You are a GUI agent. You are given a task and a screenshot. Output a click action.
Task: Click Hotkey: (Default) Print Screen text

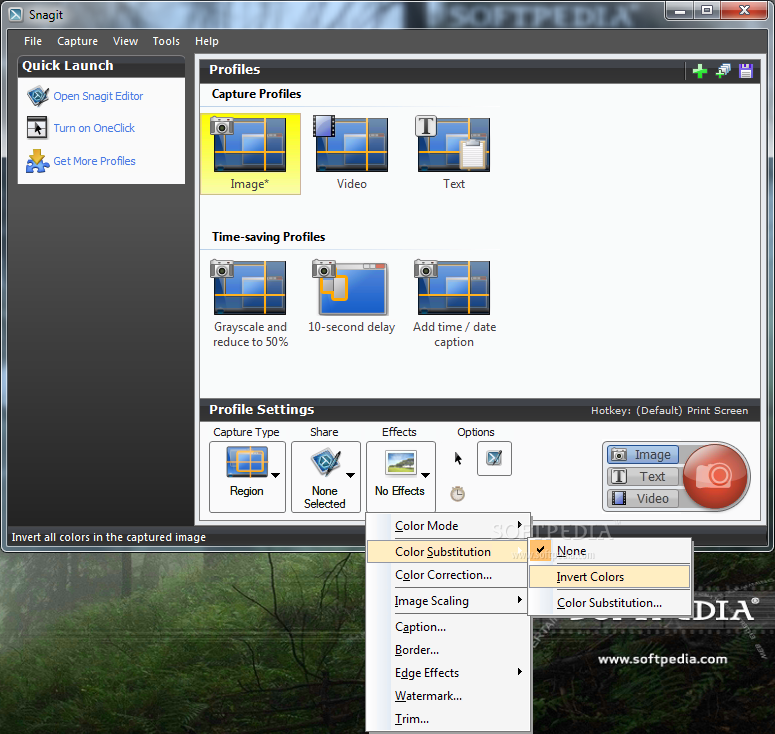pyautogui.click(x=669, y=411)
